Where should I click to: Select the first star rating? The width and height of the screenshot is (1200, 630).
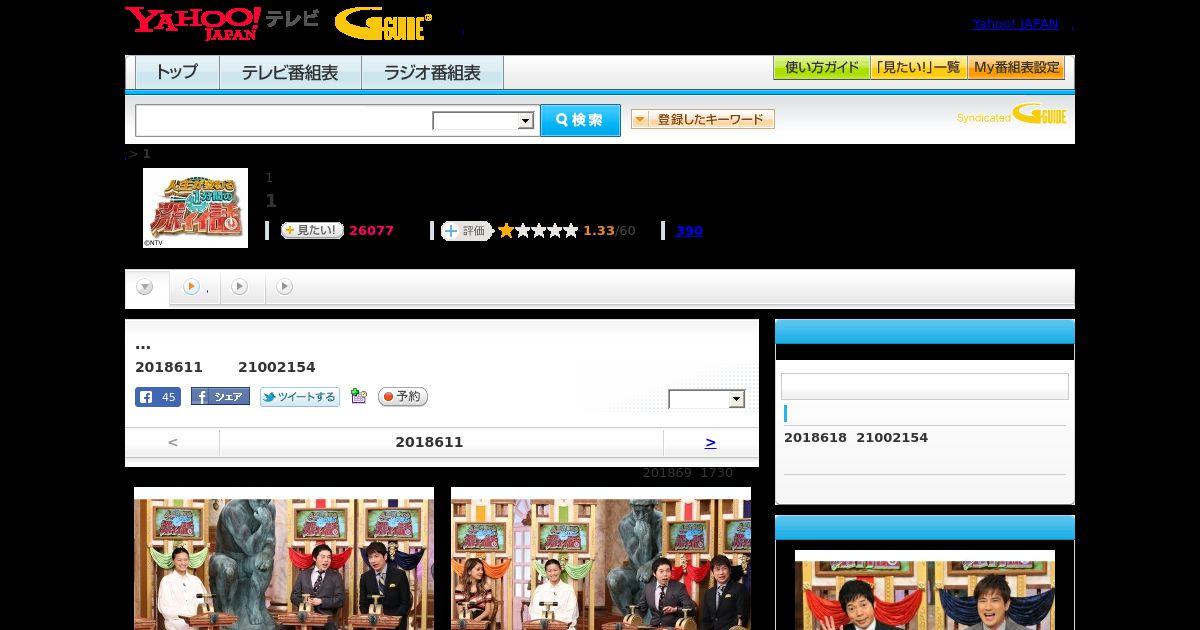click(x=506, y=230)
